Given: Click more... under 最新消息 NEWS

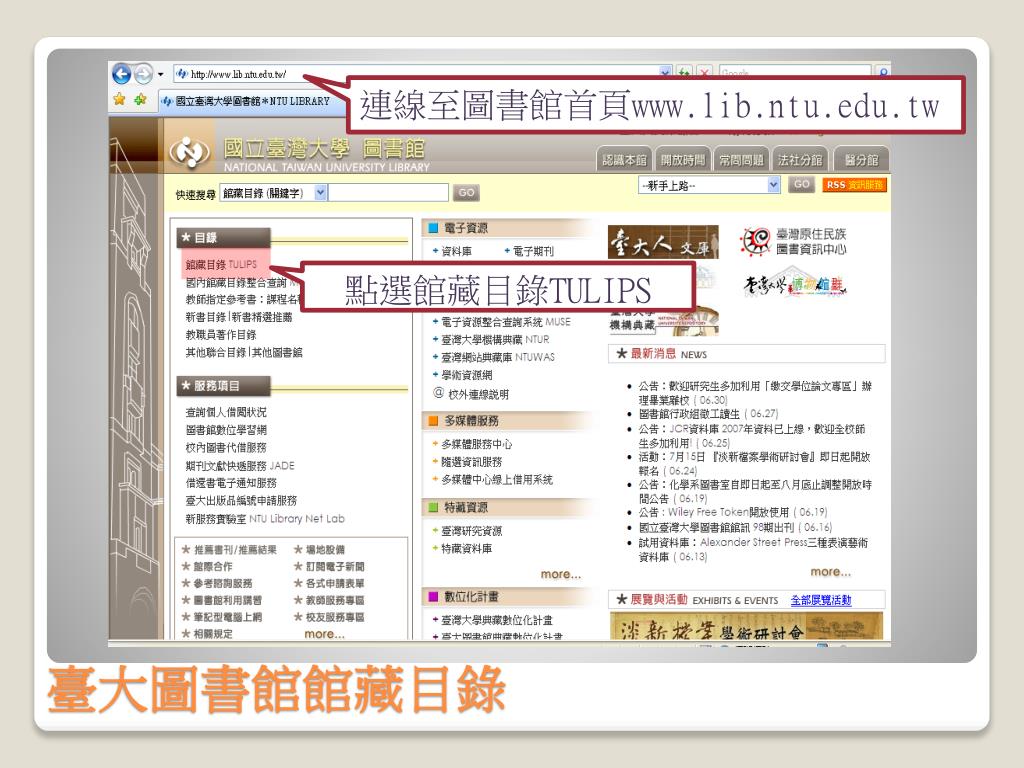Looking at the screenshot, I should point(831,572).
